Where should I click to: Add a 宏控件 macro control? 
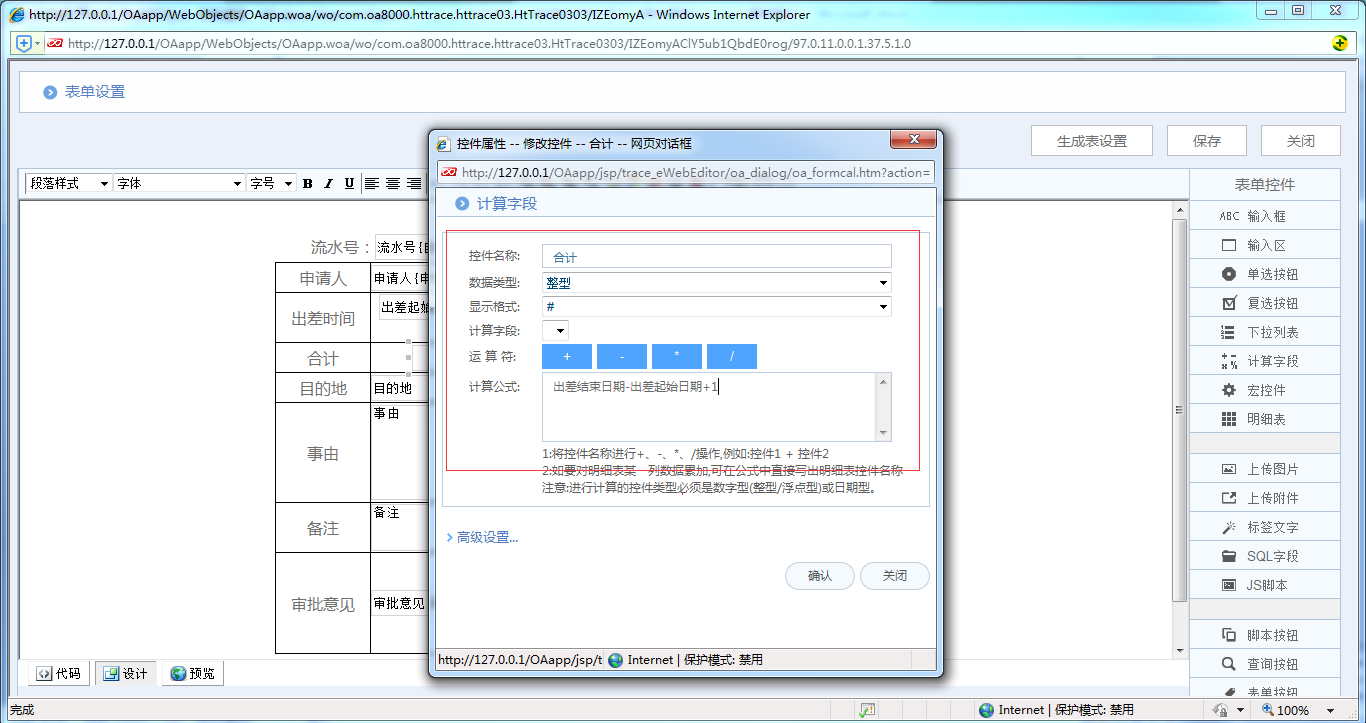(x=1263, y=390)
